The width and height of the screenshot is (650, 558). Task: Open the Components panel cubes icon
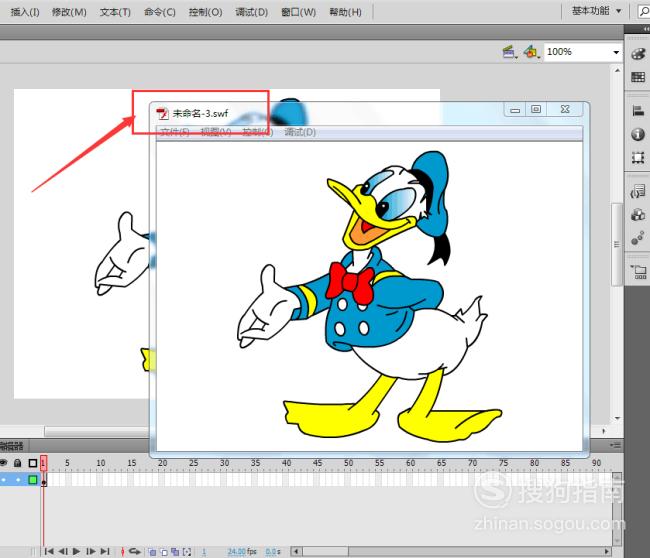pyautogui.click(x=638, y=215)
